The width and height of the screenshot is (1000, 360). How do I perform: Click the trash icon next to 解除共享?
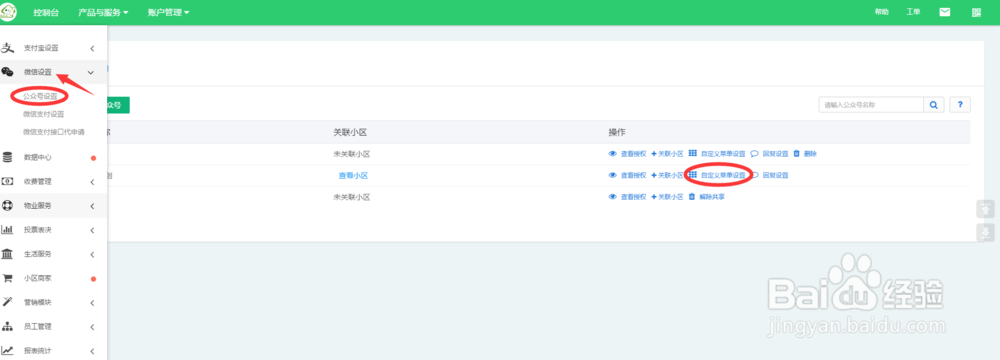[692, 197]
